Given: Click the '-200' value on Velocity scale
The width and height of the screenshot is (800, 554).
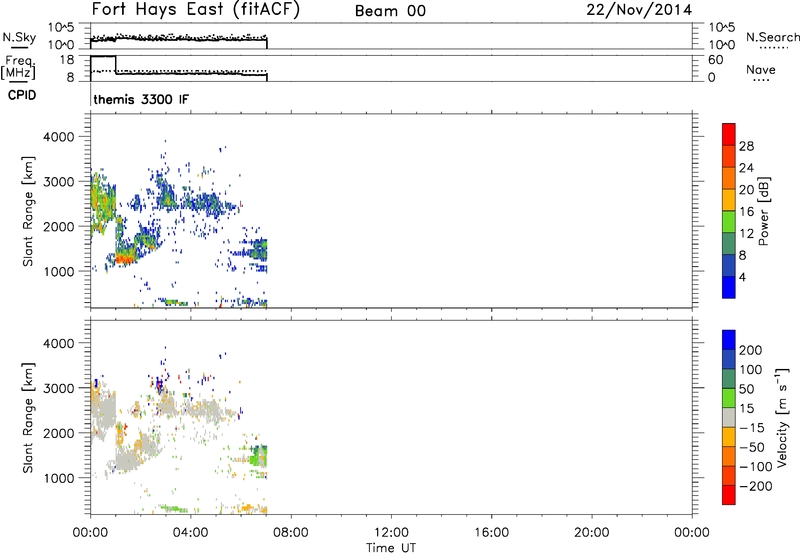Looking at the screenshot, I should click(756, 486).
